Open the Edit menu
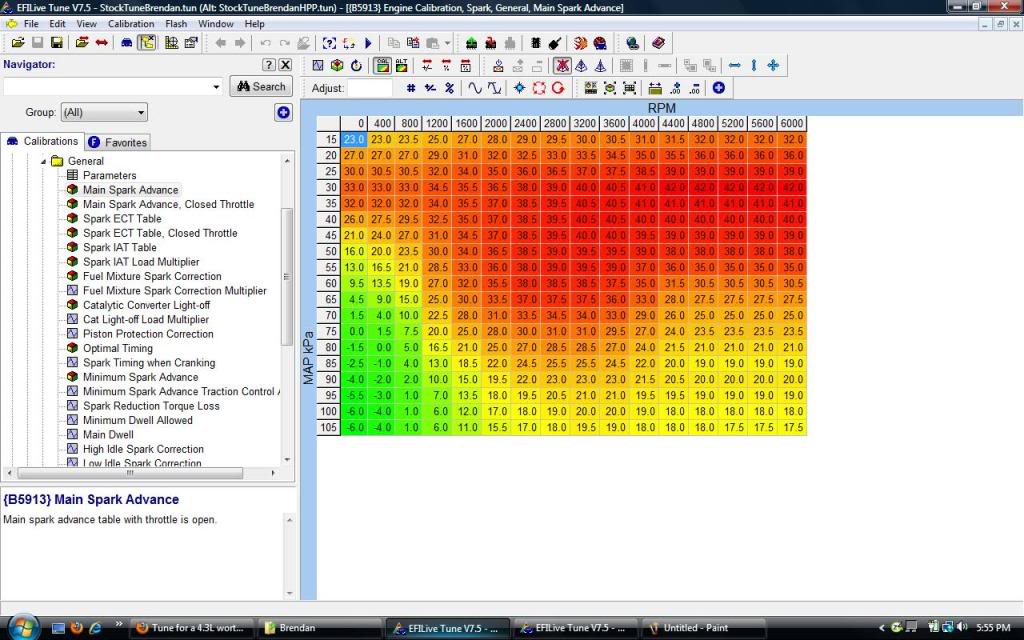This screenshot has width=1024, height=640. pyautogui.click(x=57, y=24)
